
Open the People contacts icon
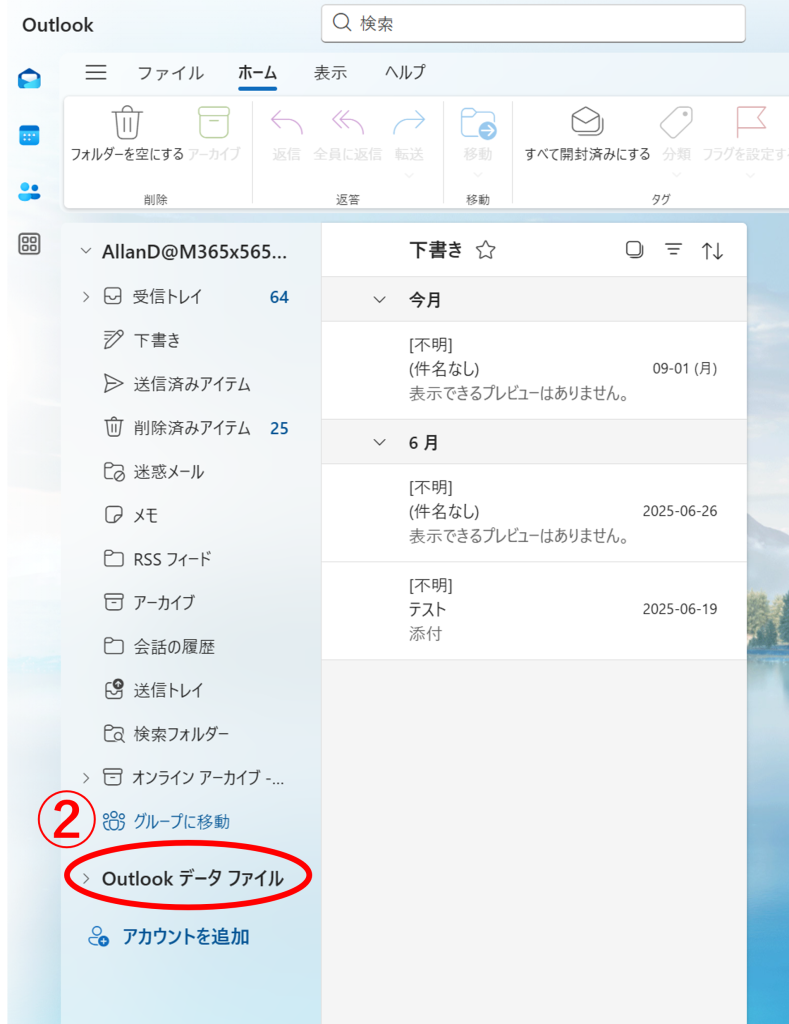coord(30,191)
